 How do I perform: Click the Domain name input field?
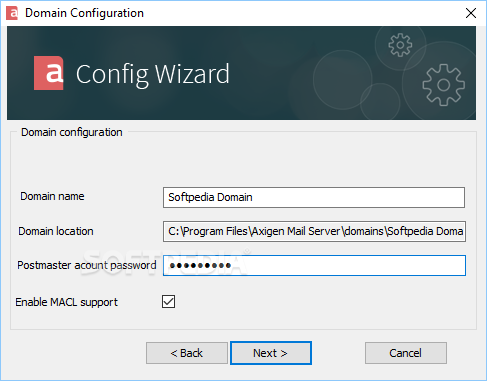tap(314, 197)
